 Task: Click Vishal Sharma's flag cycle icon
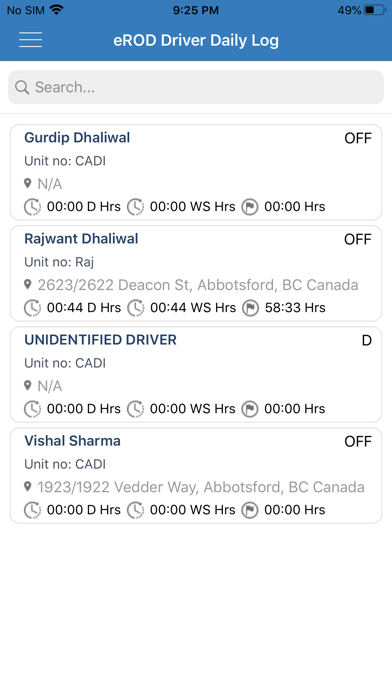[x=250, y=510]
